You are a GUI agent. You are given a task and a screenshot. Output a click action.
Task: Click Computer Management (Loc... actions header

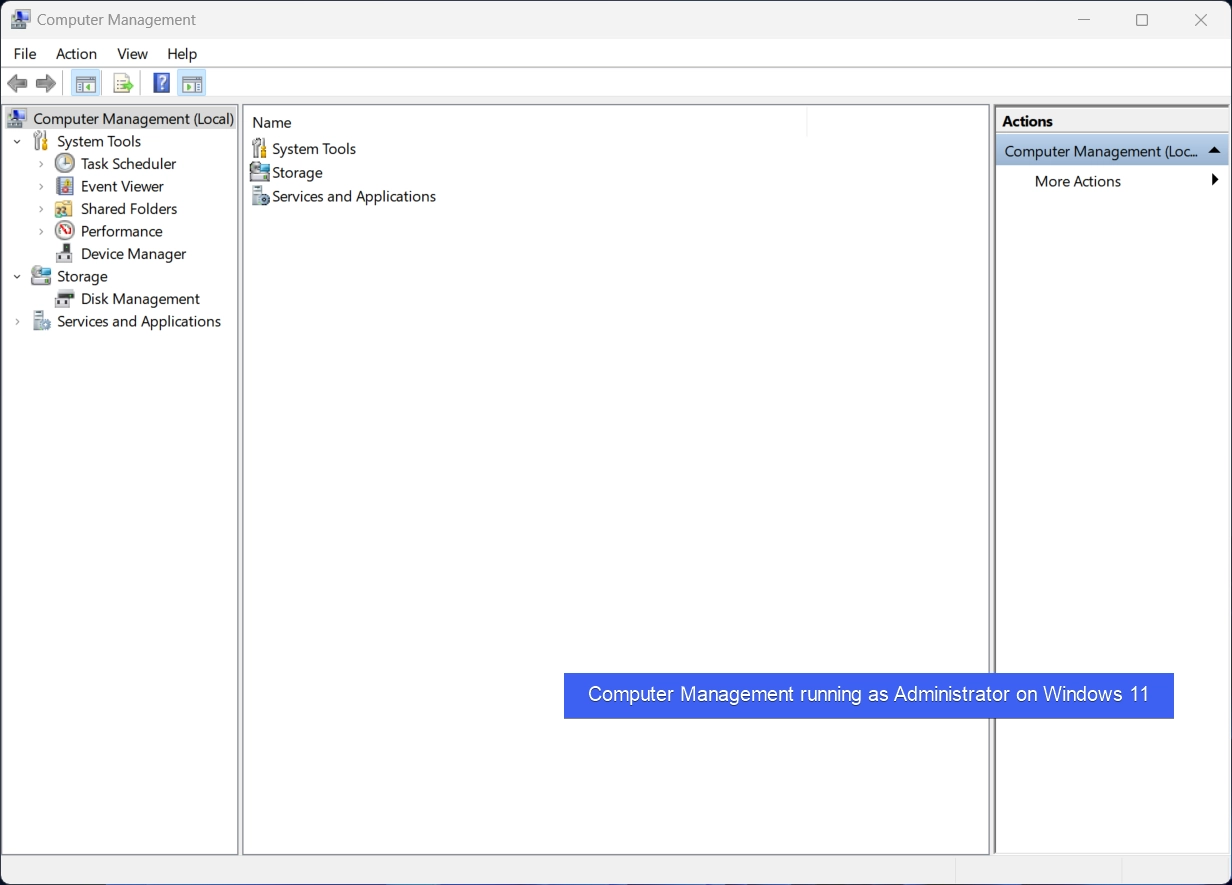click(1112, 151)
